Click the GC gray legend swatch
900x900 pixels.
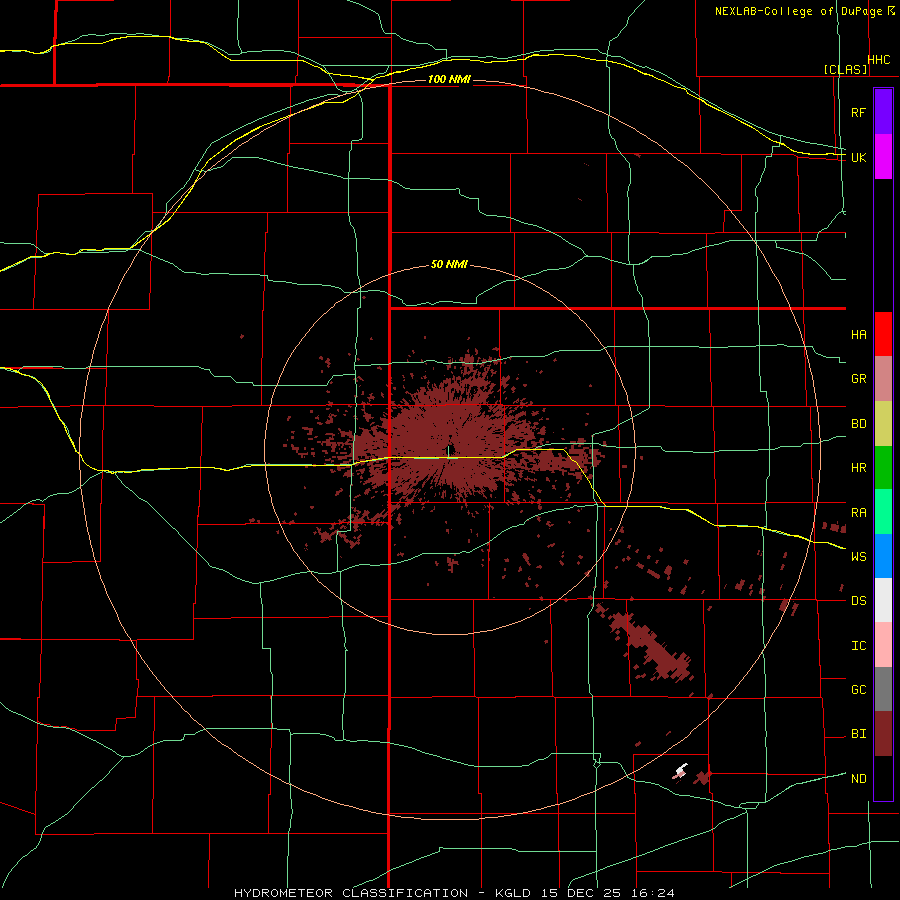pos(883,689)
